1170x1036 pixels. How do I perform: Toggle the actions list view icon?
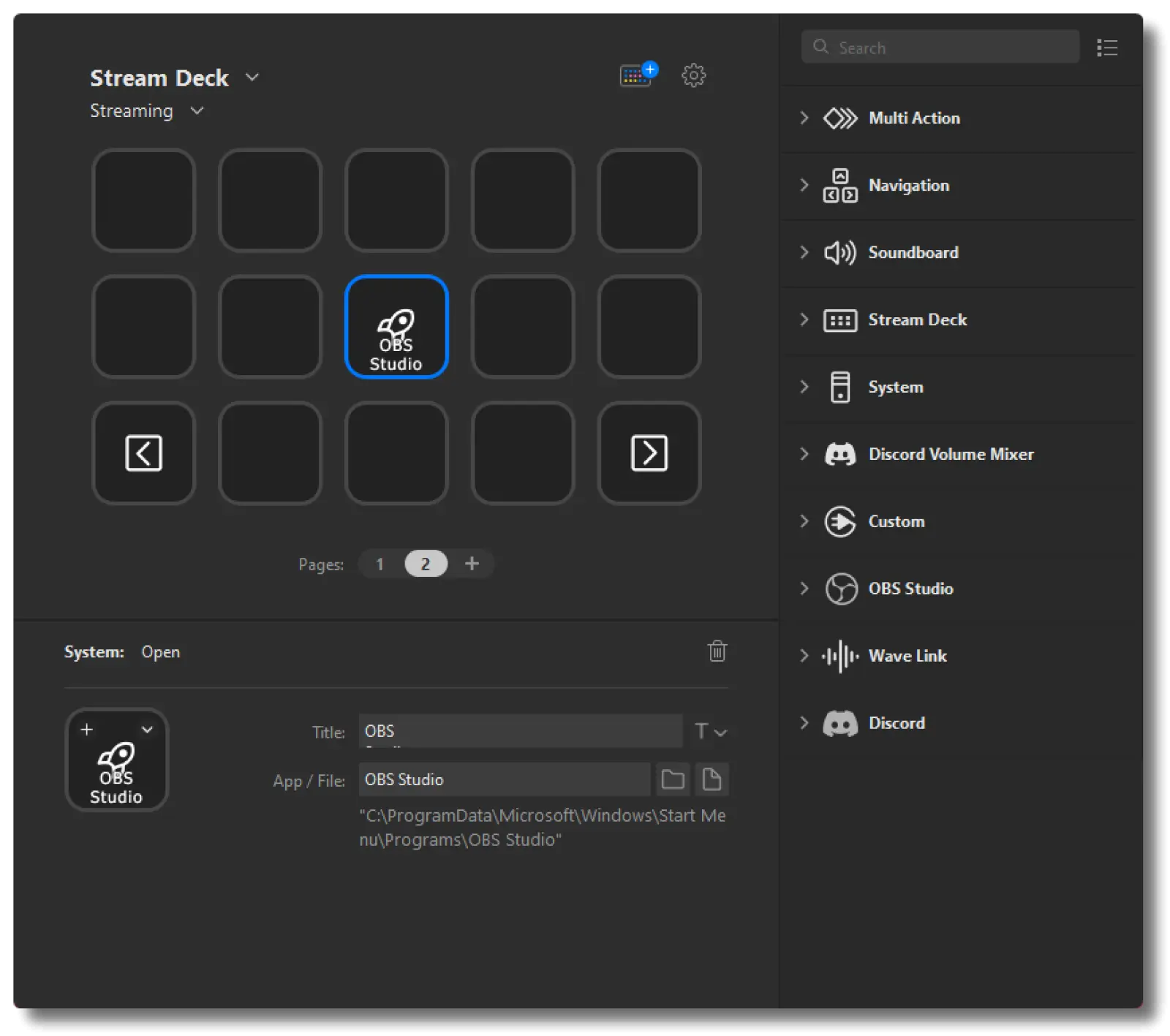point(1106,48)
